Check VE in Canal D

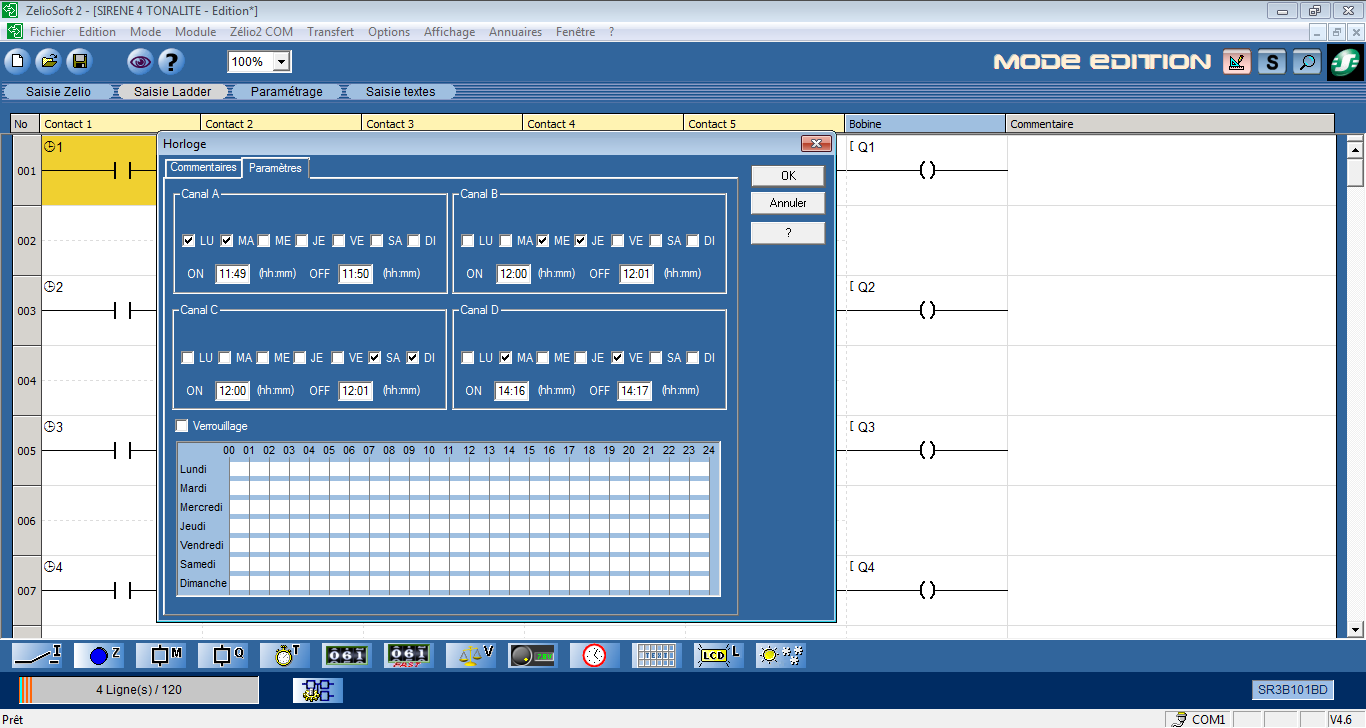point(619,358)
